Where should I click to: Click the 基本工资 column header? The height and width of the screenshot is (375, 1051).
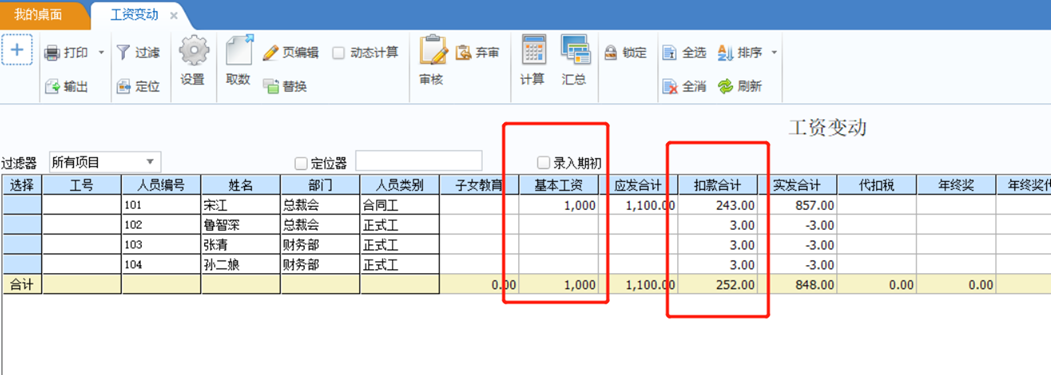(x=558, y=185)
